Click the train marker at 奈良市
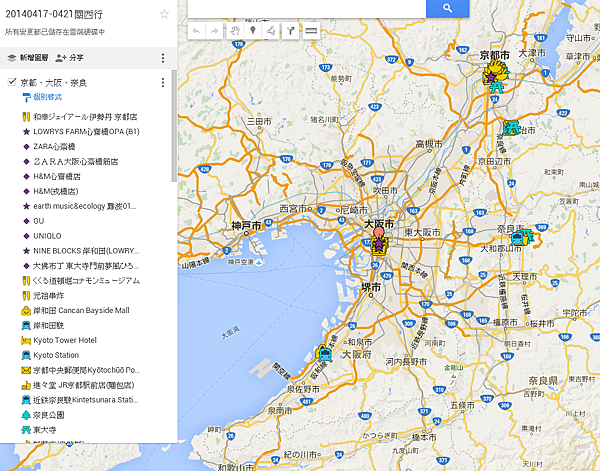600x471 pixels. click(x=517, y=238)
